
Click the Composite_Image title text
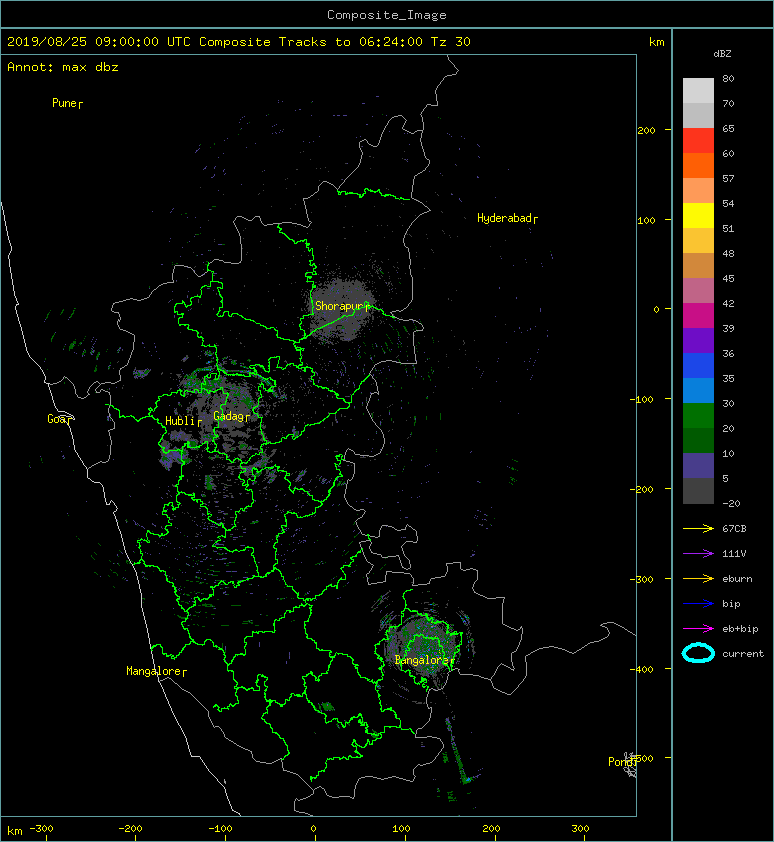pyautogui.click(x=387, y=15)
